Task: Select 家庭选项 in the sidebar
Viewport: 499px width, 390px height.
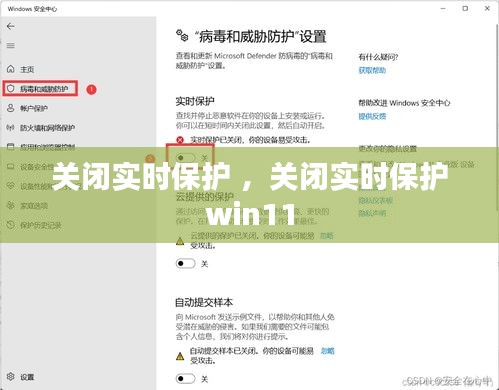Action: tap(34, 206)
